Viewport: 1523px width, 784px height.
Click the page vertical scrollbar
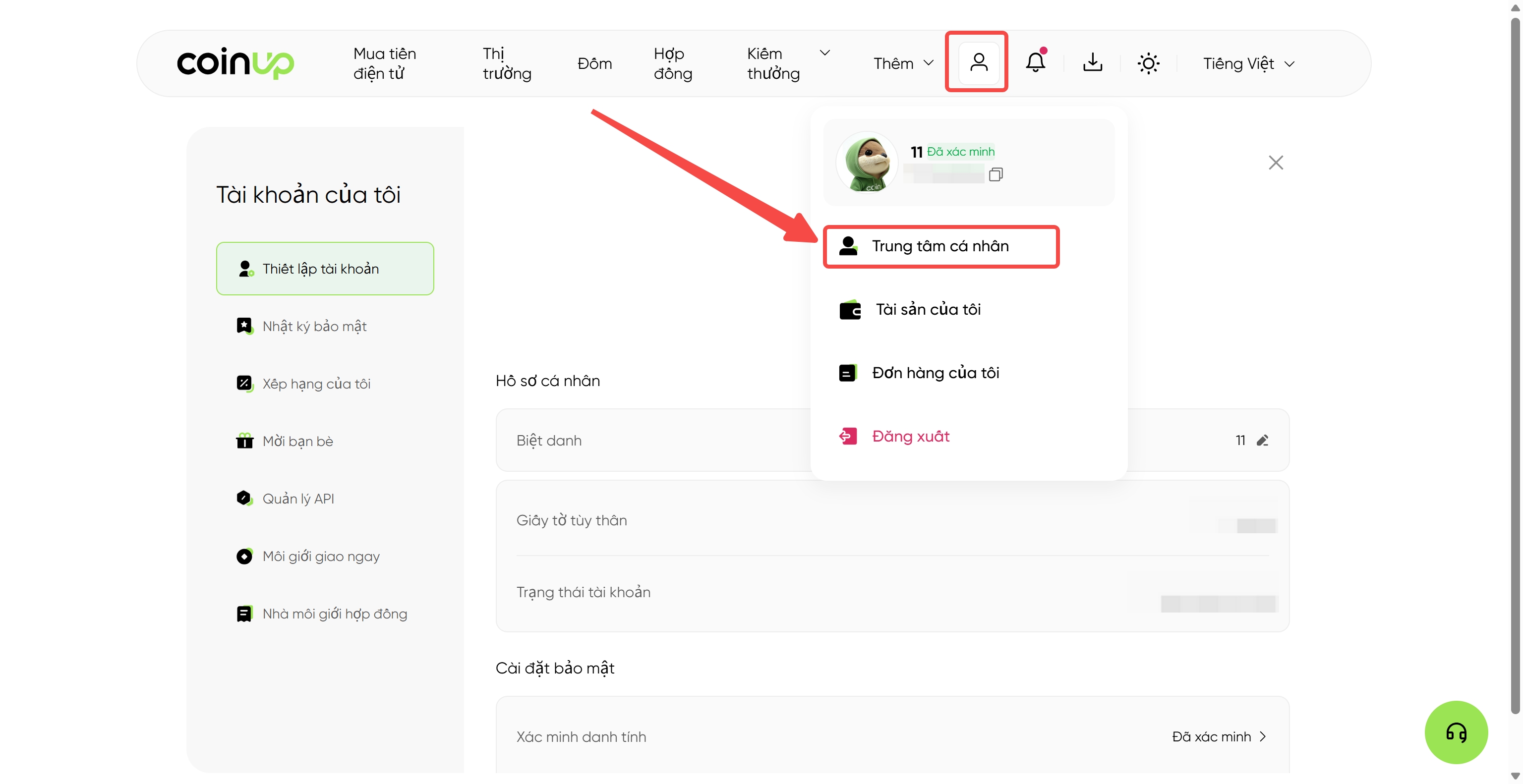(1514, 366)
